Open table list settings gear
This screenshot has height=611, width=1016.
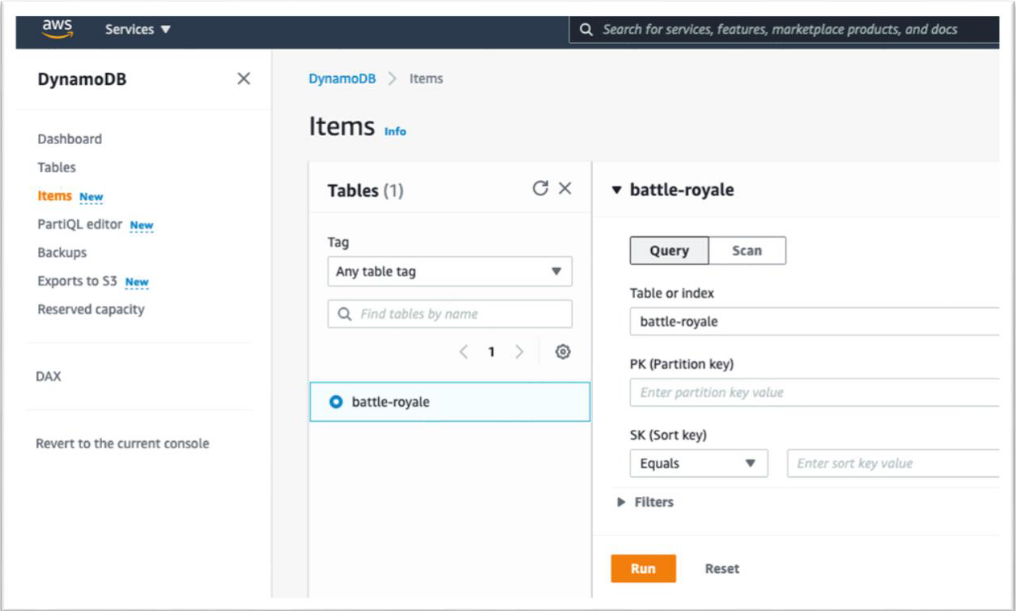coord(562,352)
